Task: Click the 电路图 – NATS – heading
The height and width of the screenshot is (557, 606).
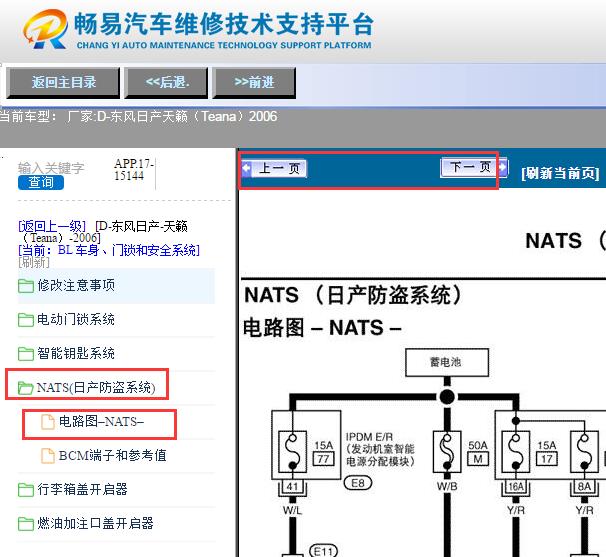Action: pyautogui.click(x=322, y=328)
